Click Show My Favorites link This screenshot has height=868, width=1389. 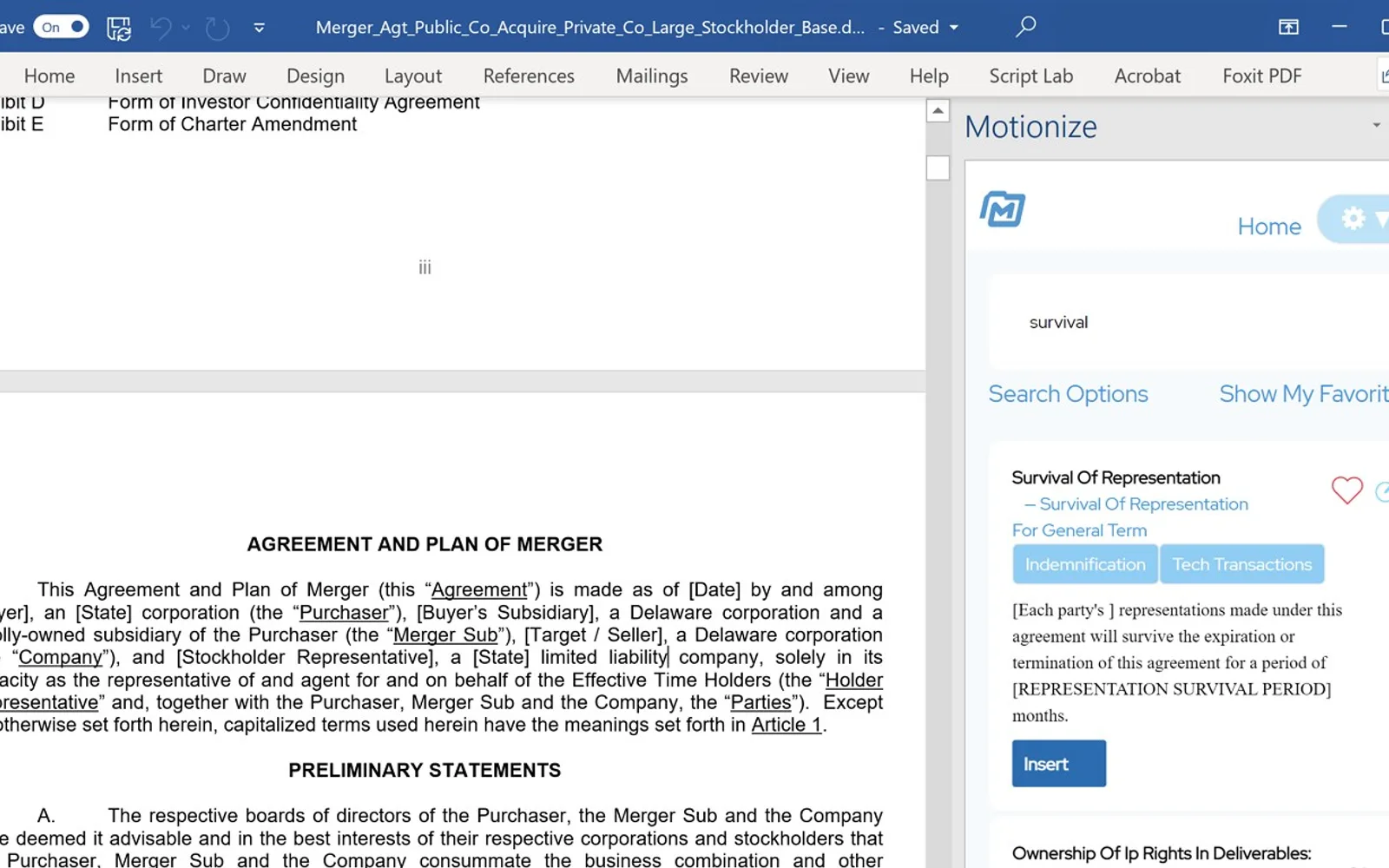click(1304, 394)
